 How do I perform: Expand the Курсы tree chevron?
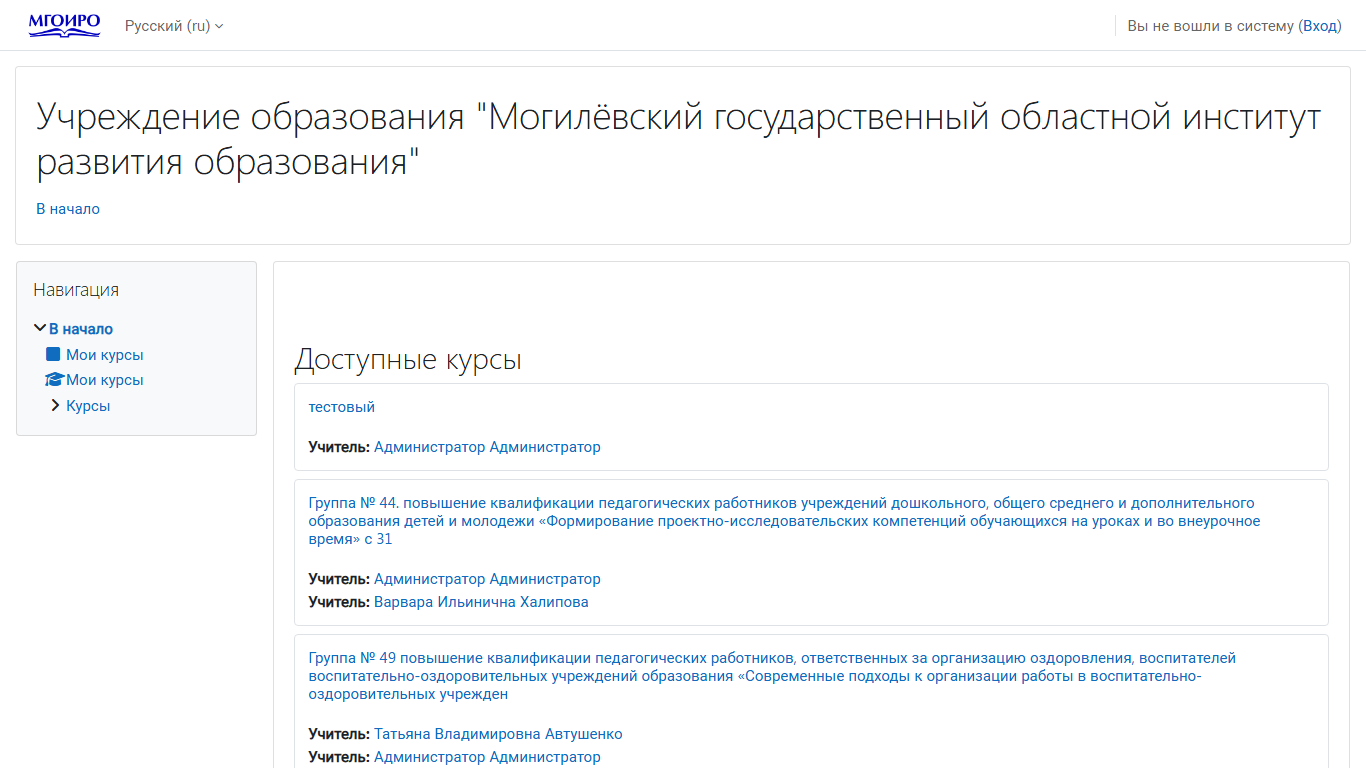pos(56,405)
